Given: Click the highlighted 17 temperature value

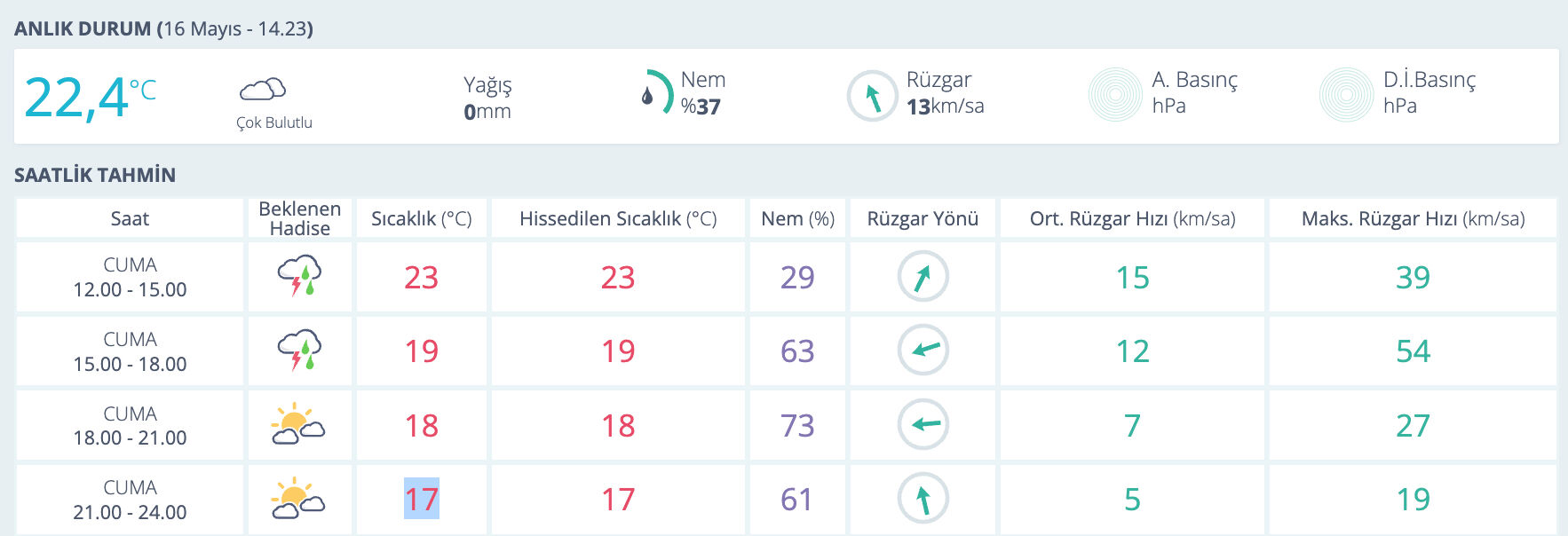Looking at the screenshot, I should pyautogui.click(x=422, y=499).
